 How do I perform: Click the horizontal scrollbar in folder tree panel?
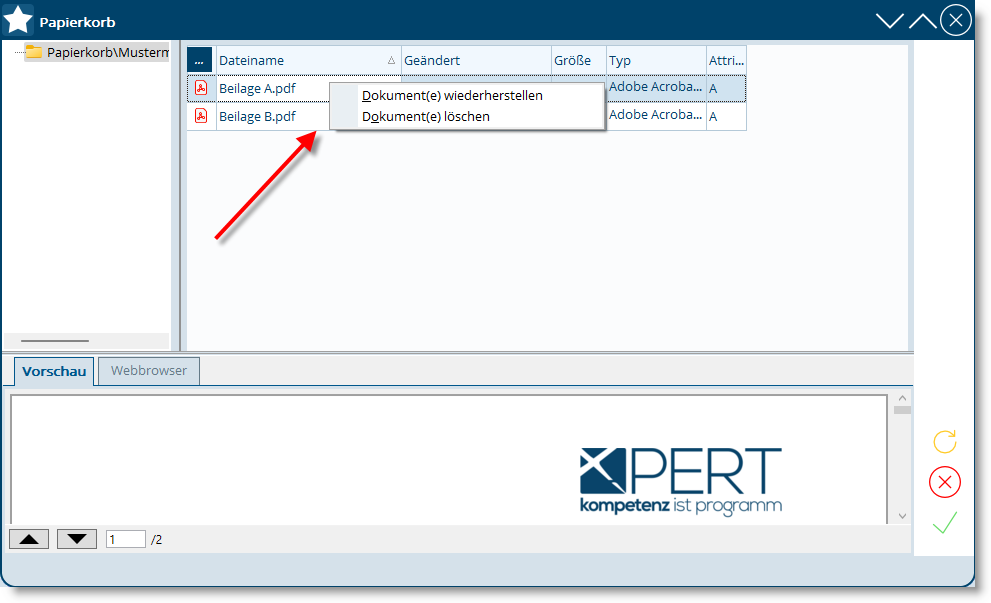pyautogui.click(x=55, y=341)
